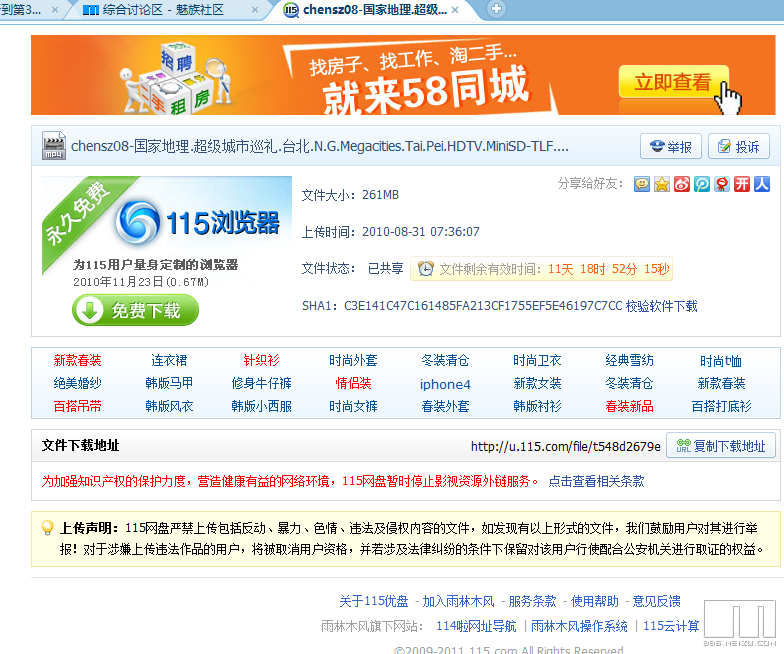Open the 时尚t恤 link

pyautogui.click(x=720, y=361)
